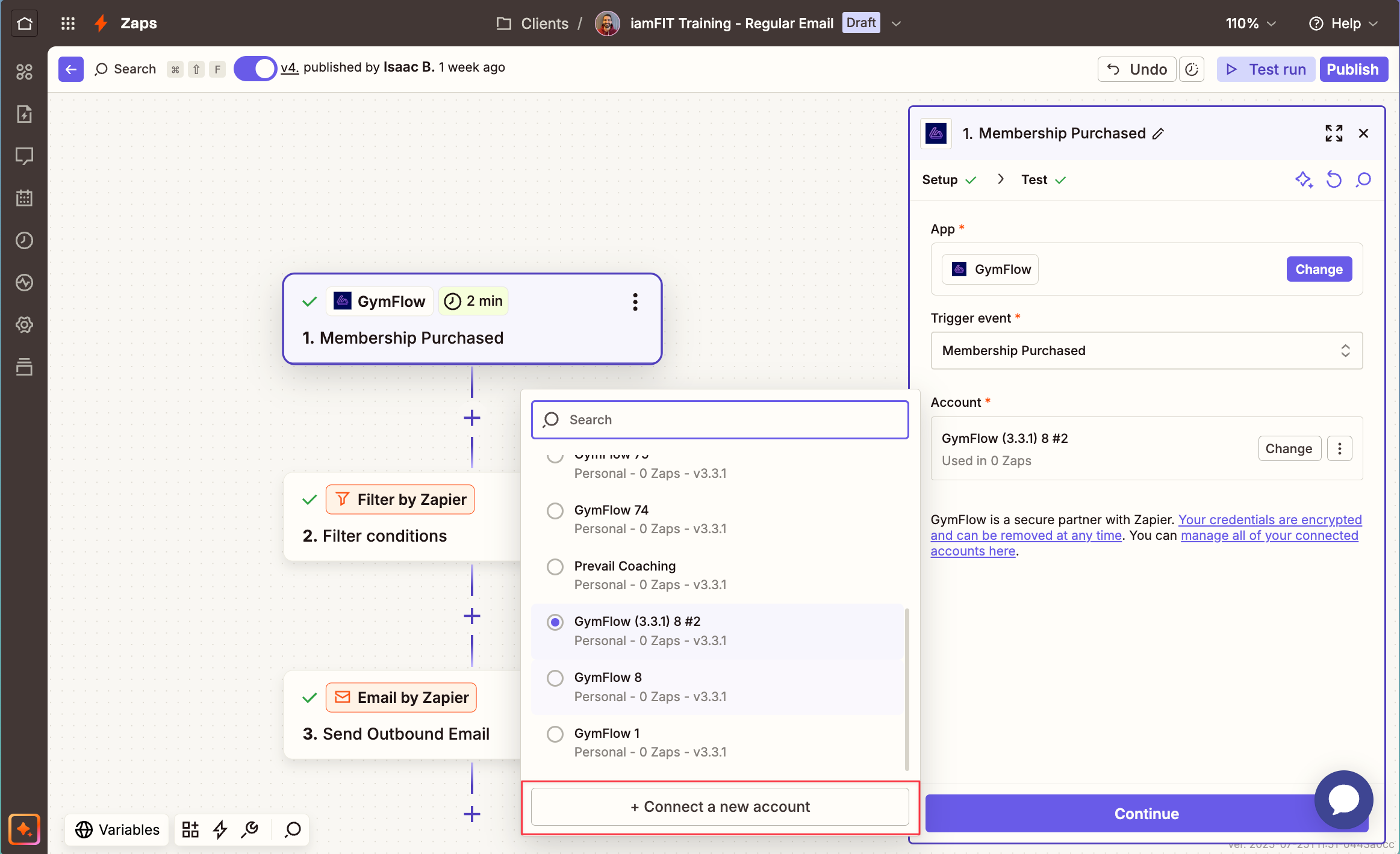1400x854 pixels.
Task: Select the GymFlow 1 account radio
Action: (555, 734)
